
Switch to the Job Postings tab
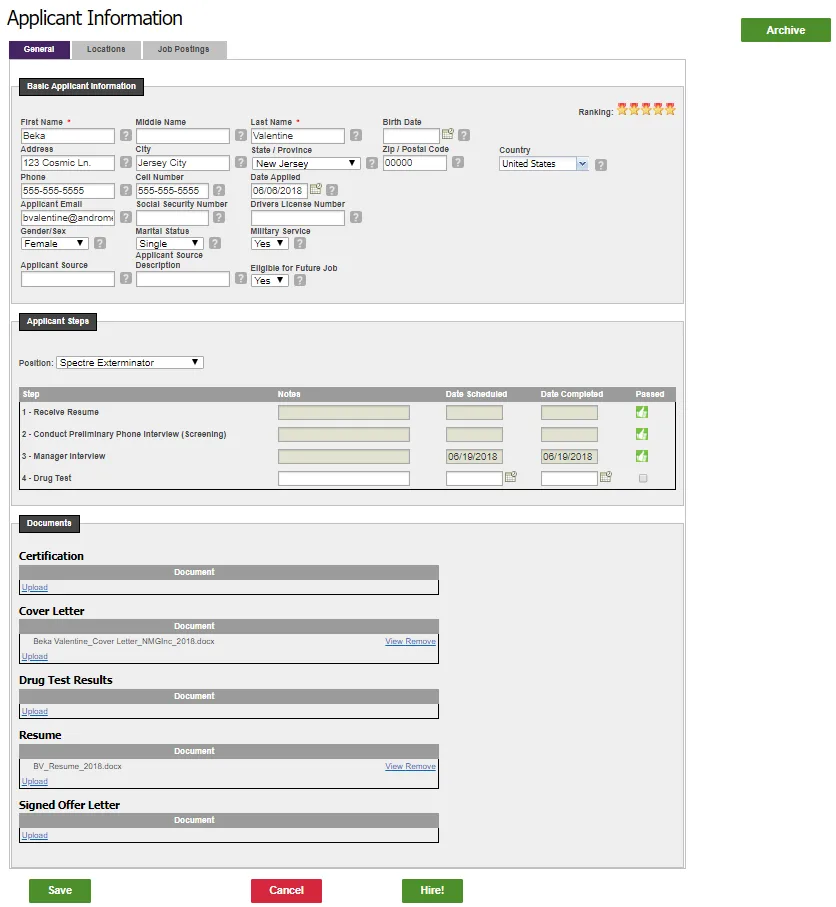[x=184, y=50]
